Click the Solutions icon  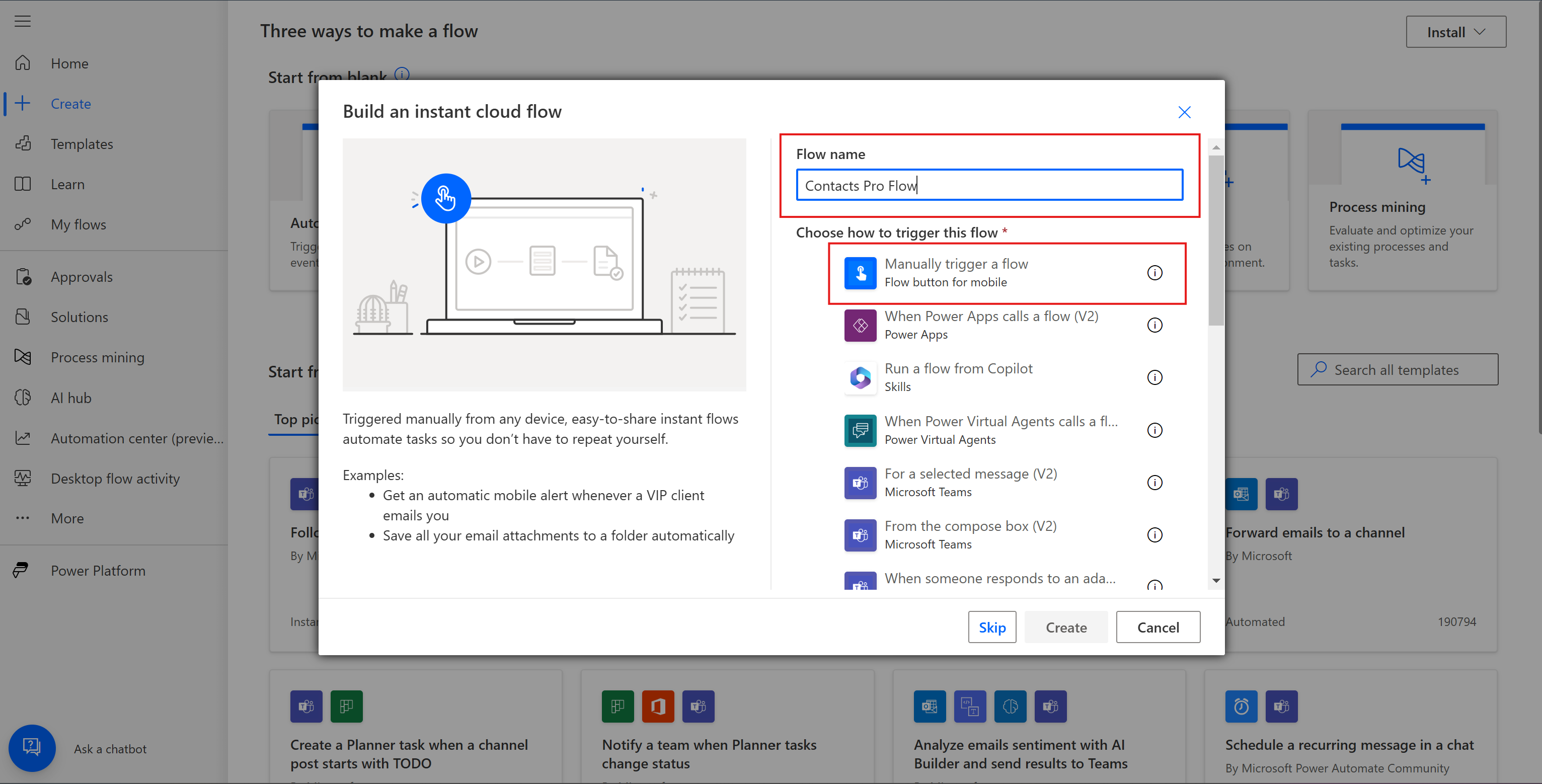(x=23, y=317)
